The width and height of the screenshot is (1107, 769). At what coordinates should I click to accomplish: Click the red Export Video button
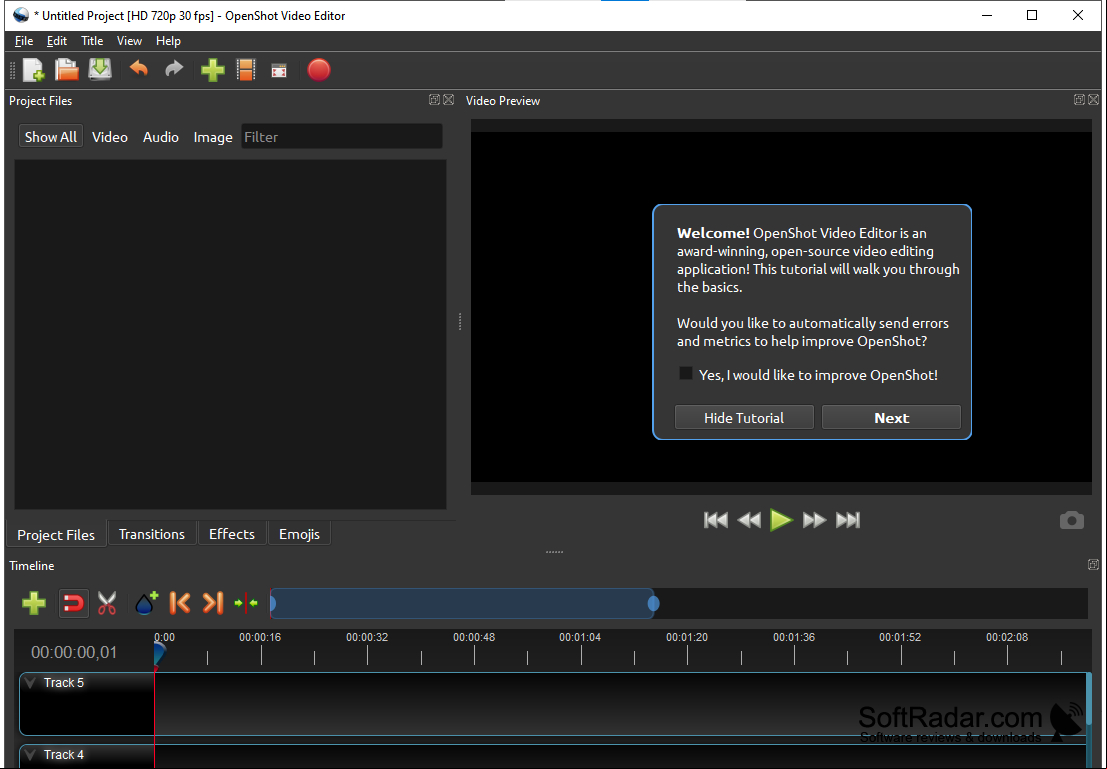coord(318,70)
